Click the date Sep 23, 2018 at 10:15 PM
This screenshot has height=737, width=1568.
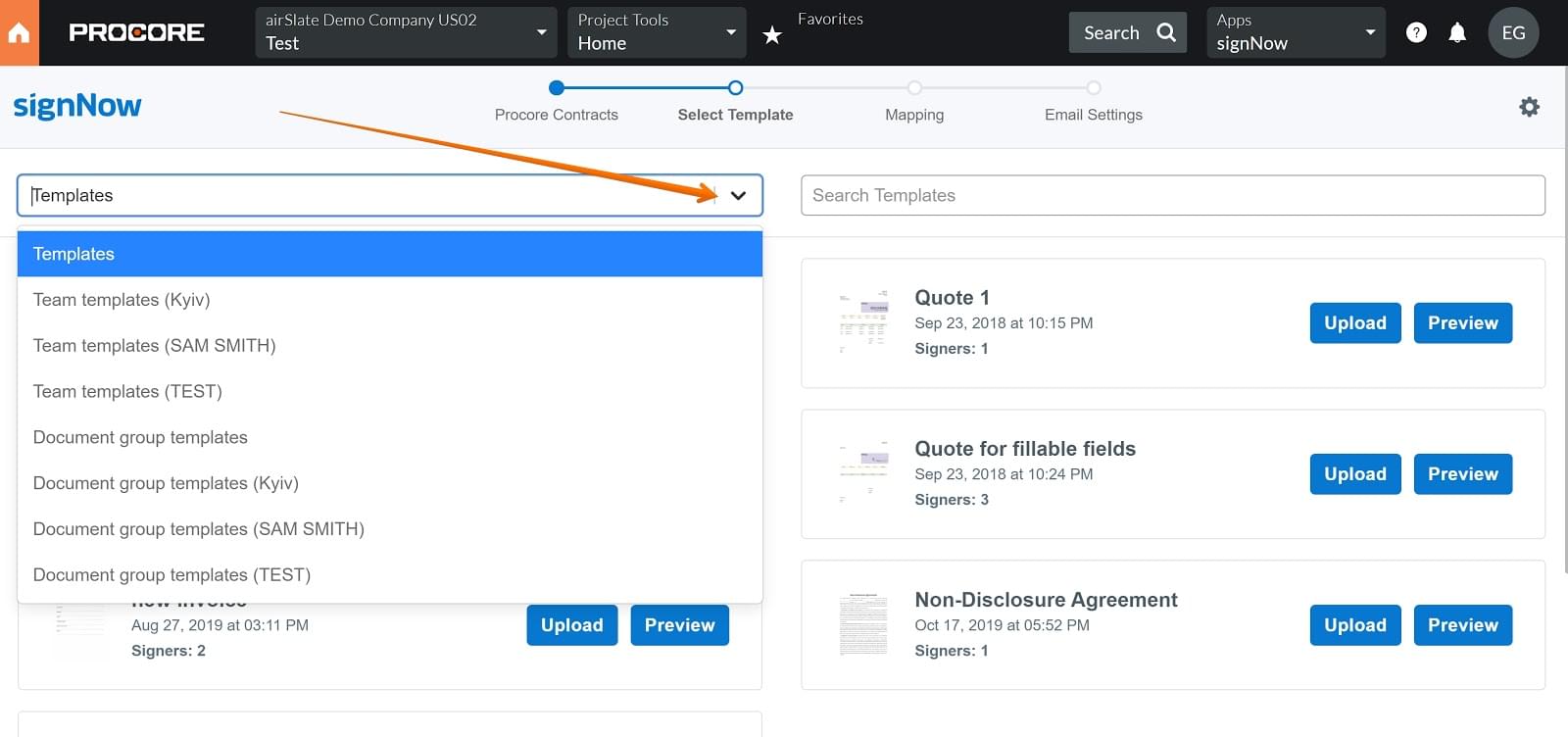[1004, 323]
